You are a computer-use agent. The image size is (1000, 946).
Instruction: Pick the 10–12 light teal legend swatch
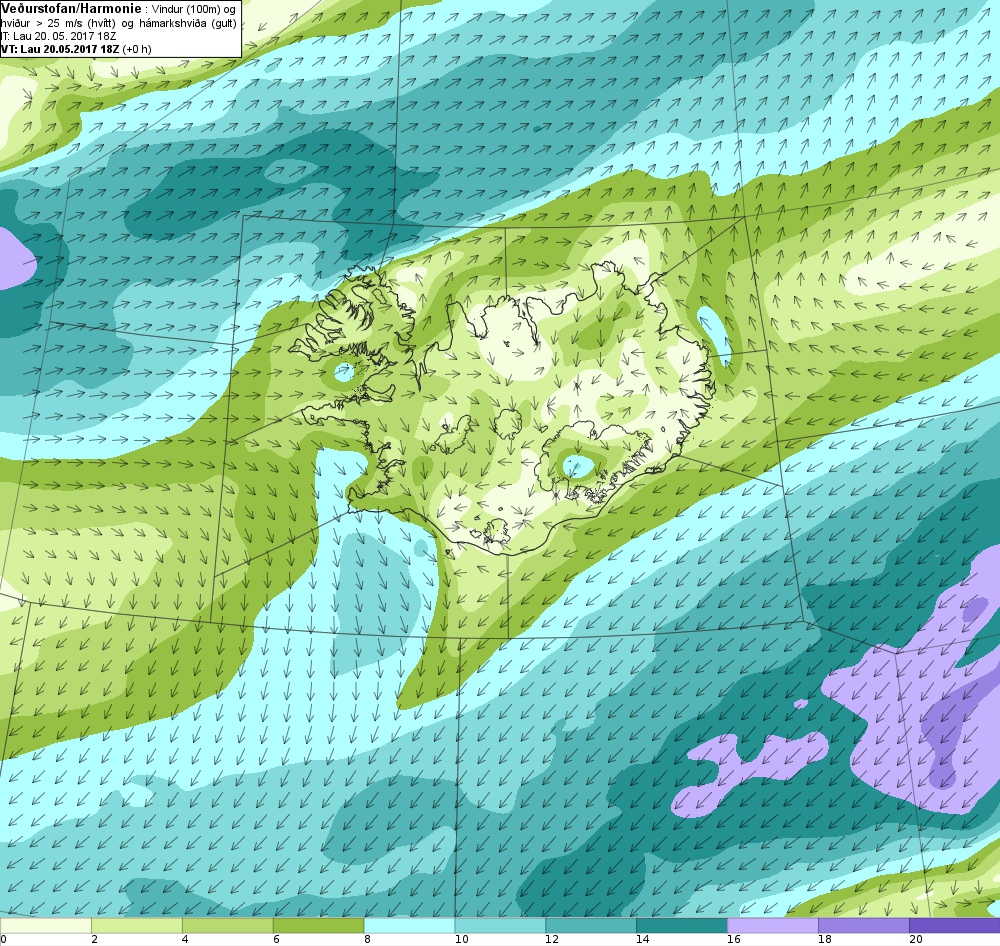point(500,926)
